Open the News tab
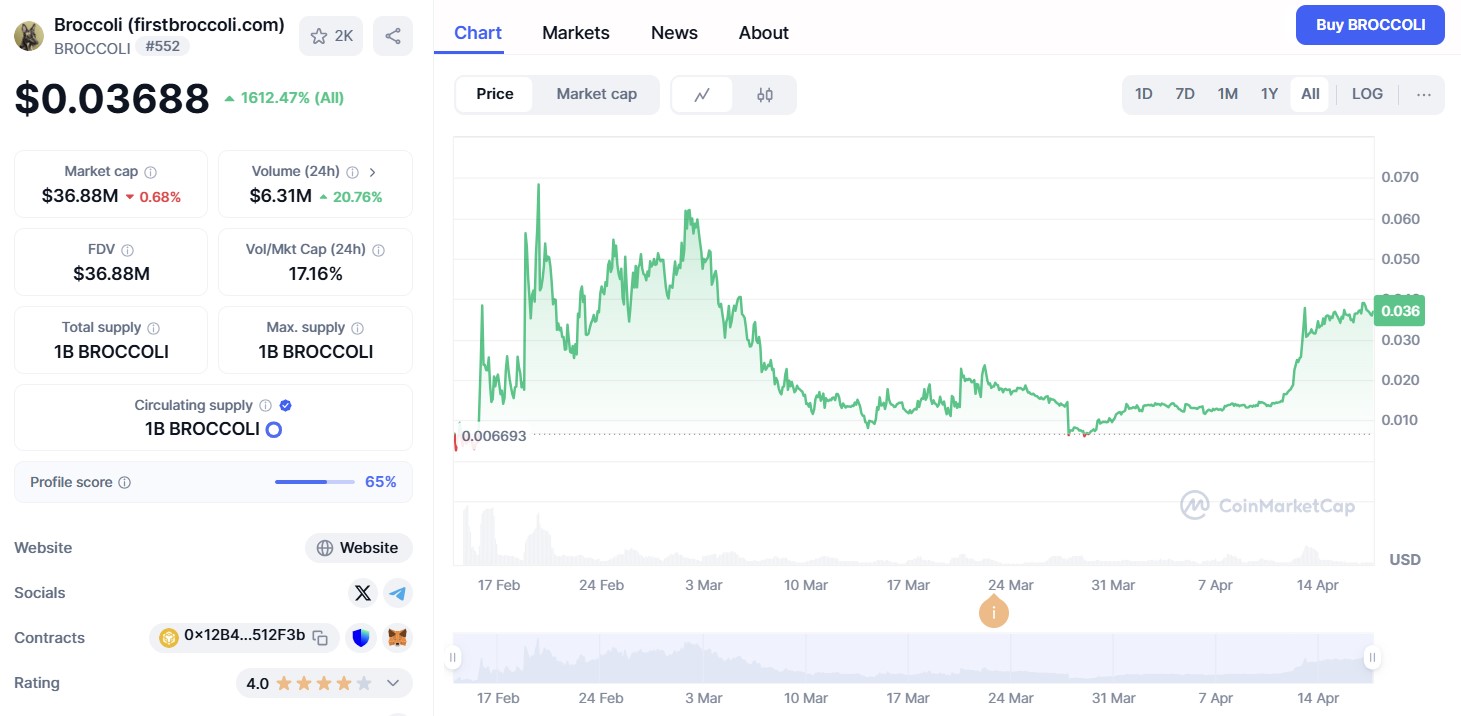This screenshot has width=1461, height=716. [x=674, y=33]
